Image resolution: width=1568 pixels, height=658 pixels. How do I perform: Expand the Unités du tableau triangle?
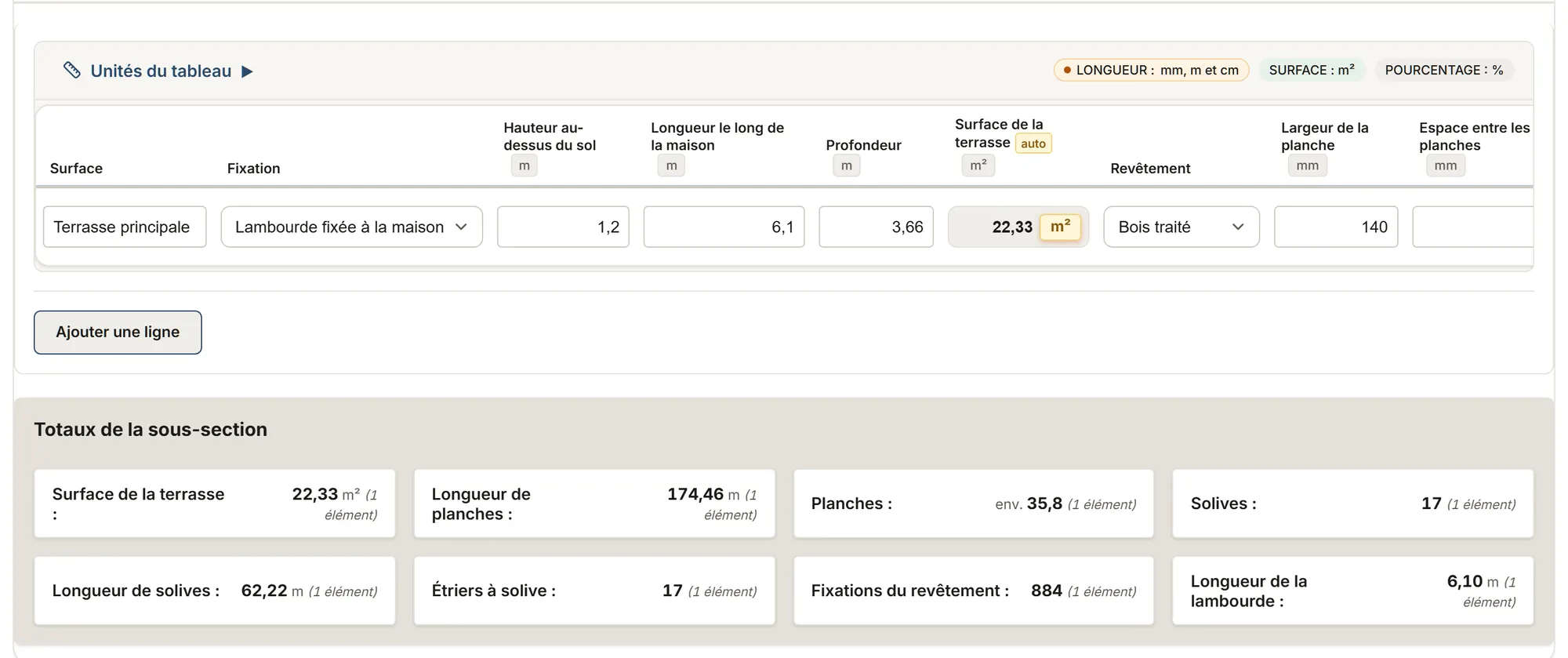coord(247,71)
